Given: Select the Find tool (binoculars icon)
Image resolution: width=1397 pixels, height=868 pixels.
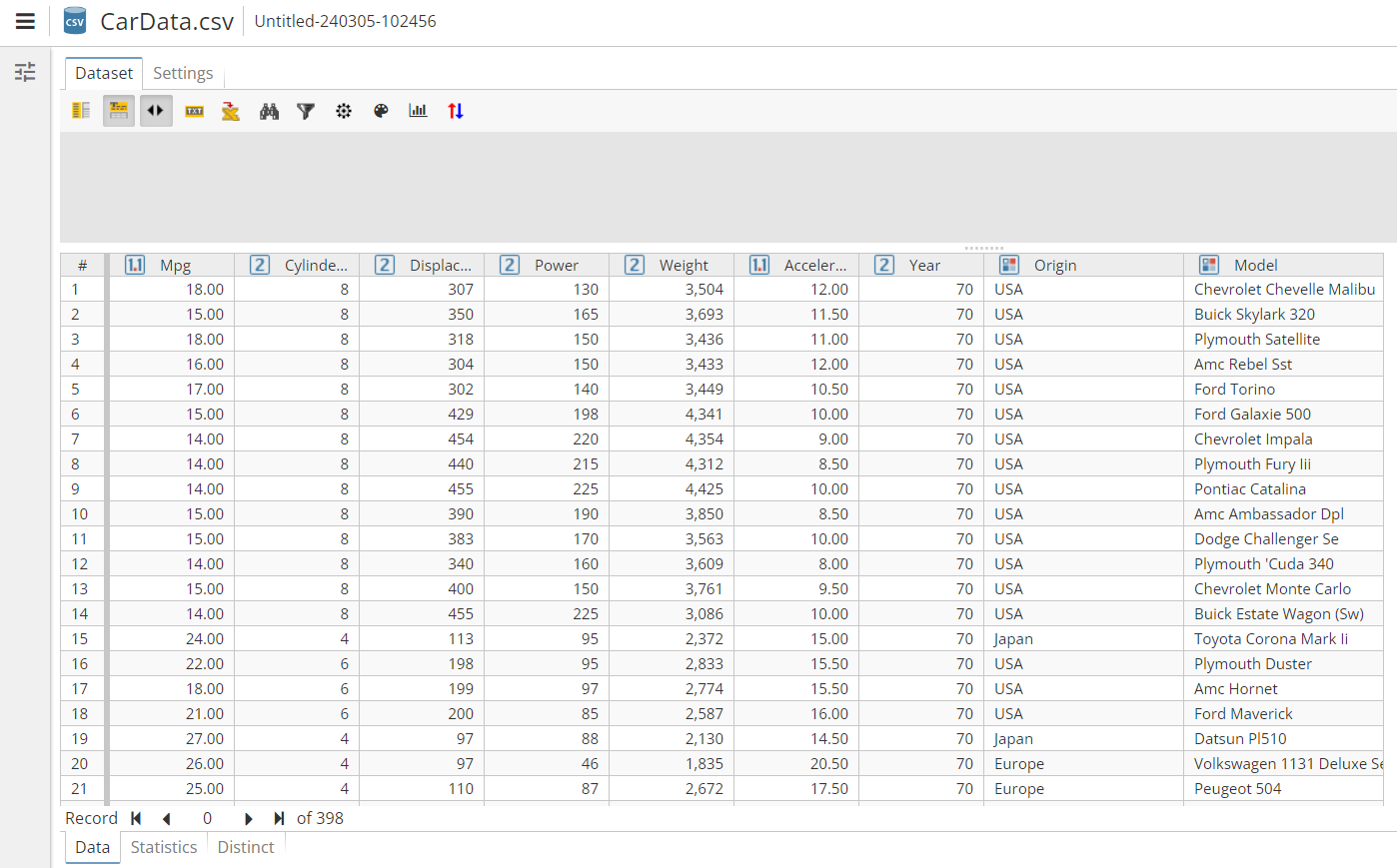Looking at the screenshot, I should tap(269, 110).
